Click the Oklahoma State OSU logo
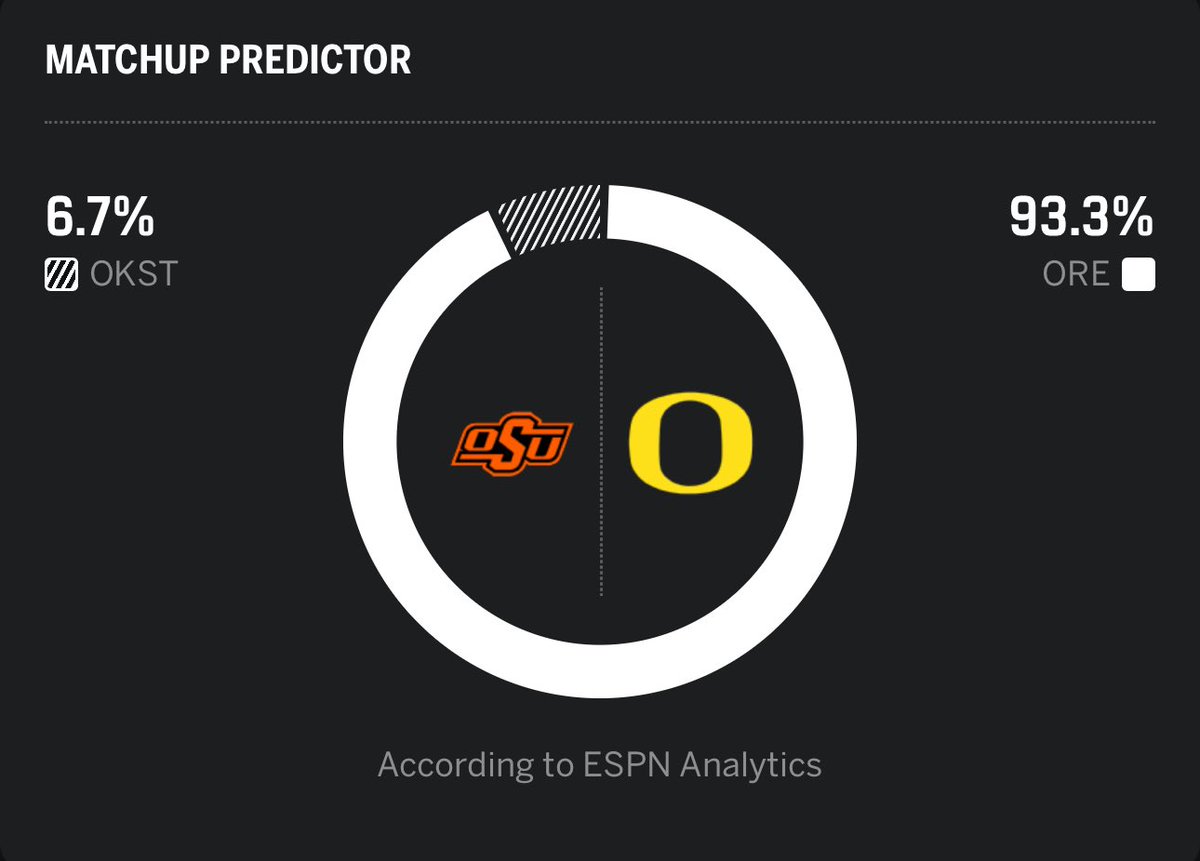The image size is (1200, 861). coord(512,443)
